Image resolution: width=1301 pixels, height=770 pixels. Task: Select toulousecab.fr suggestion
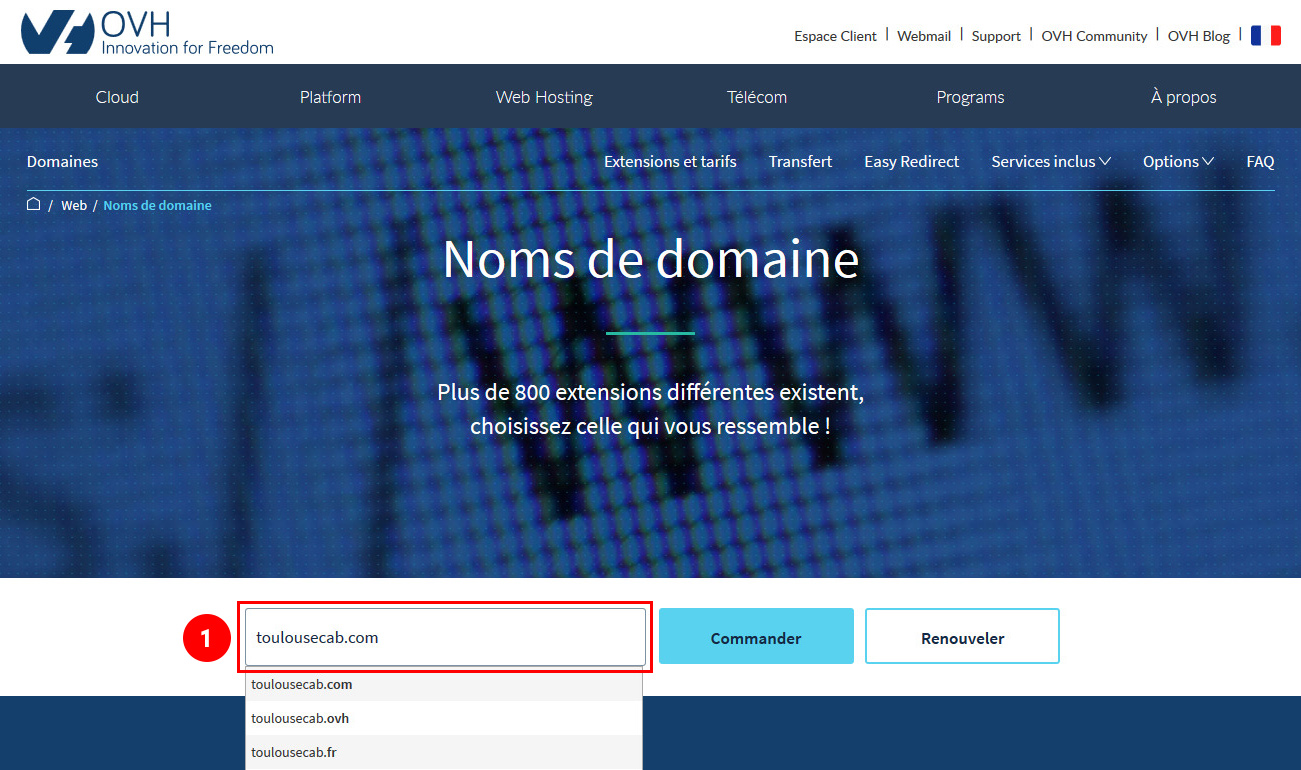pyautogui.click(x=444, y=752)
